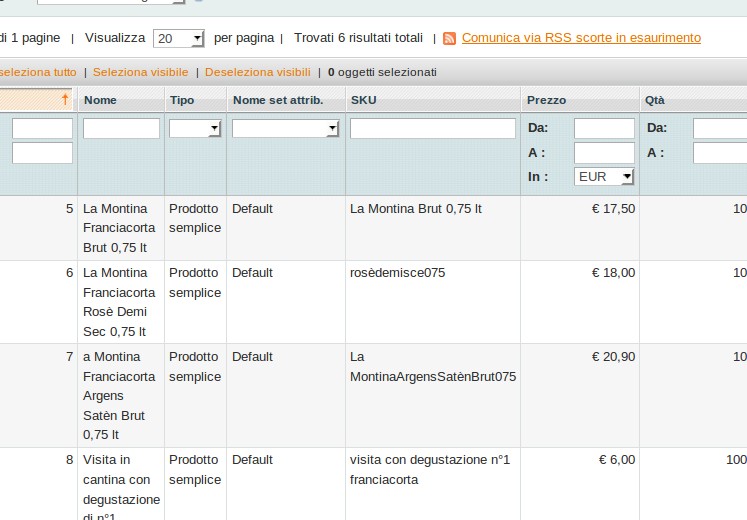This screenshot has width=747, height=520.
Task: Open Comunica via RSS scorte in esaurimento link
Action: pyautogui.click(x=581, y=38)
